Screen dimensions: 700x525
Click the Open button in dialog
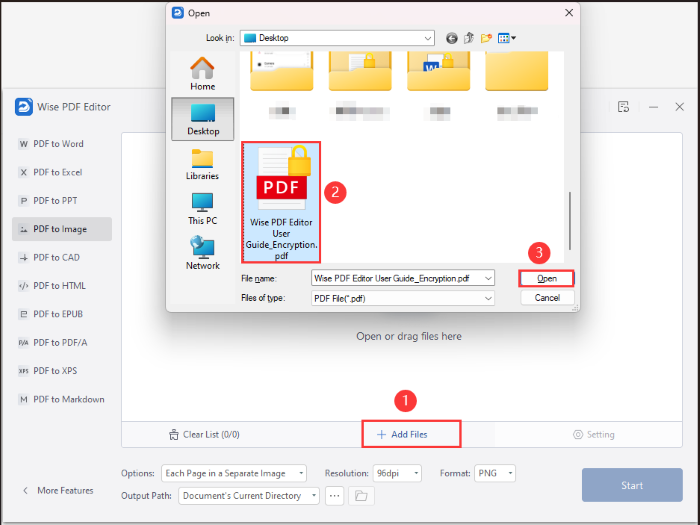[x=546, y=279]
